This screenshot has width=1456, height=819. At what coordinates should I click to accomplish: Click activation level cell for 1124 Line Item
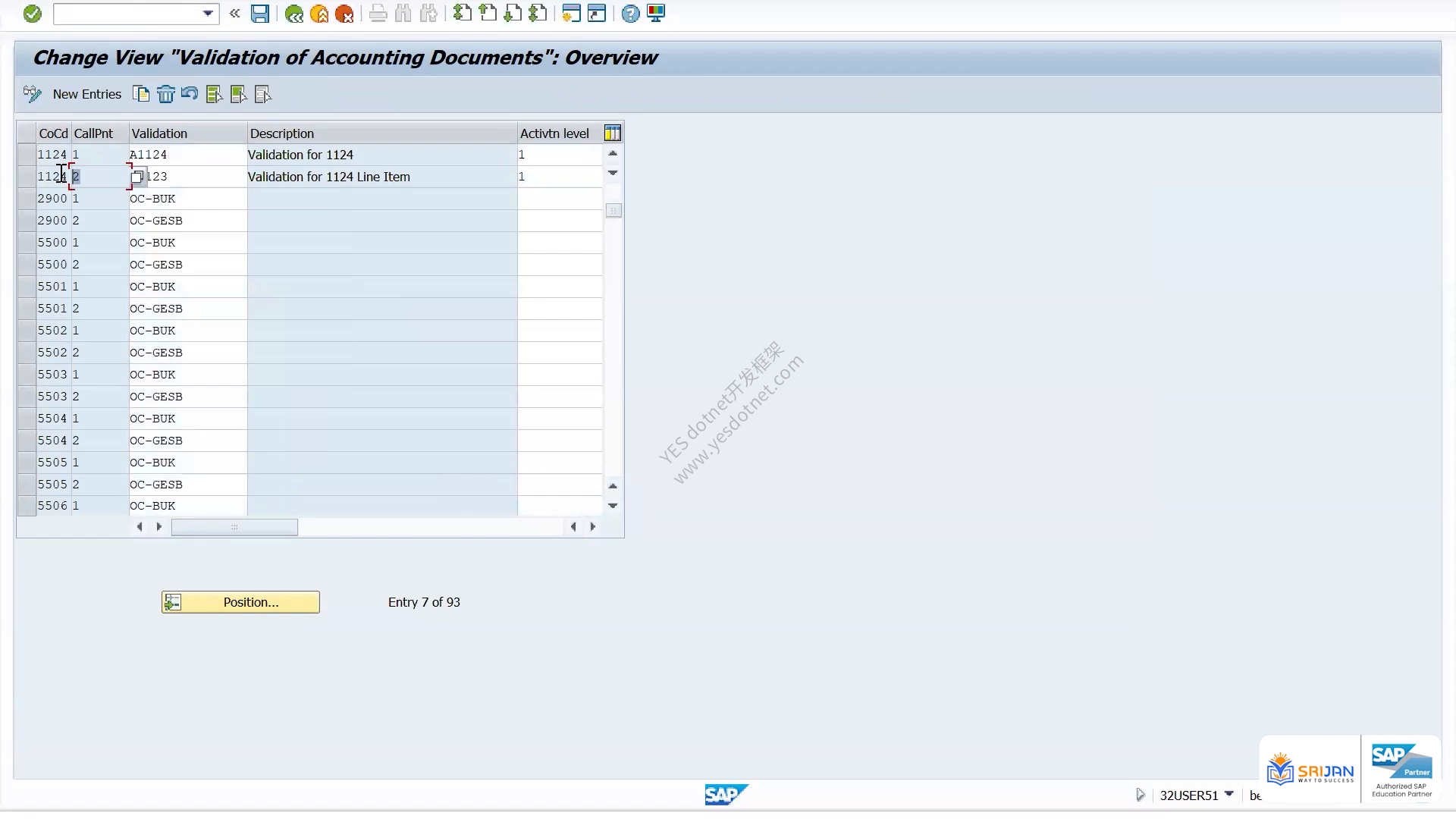coord(560,177)
